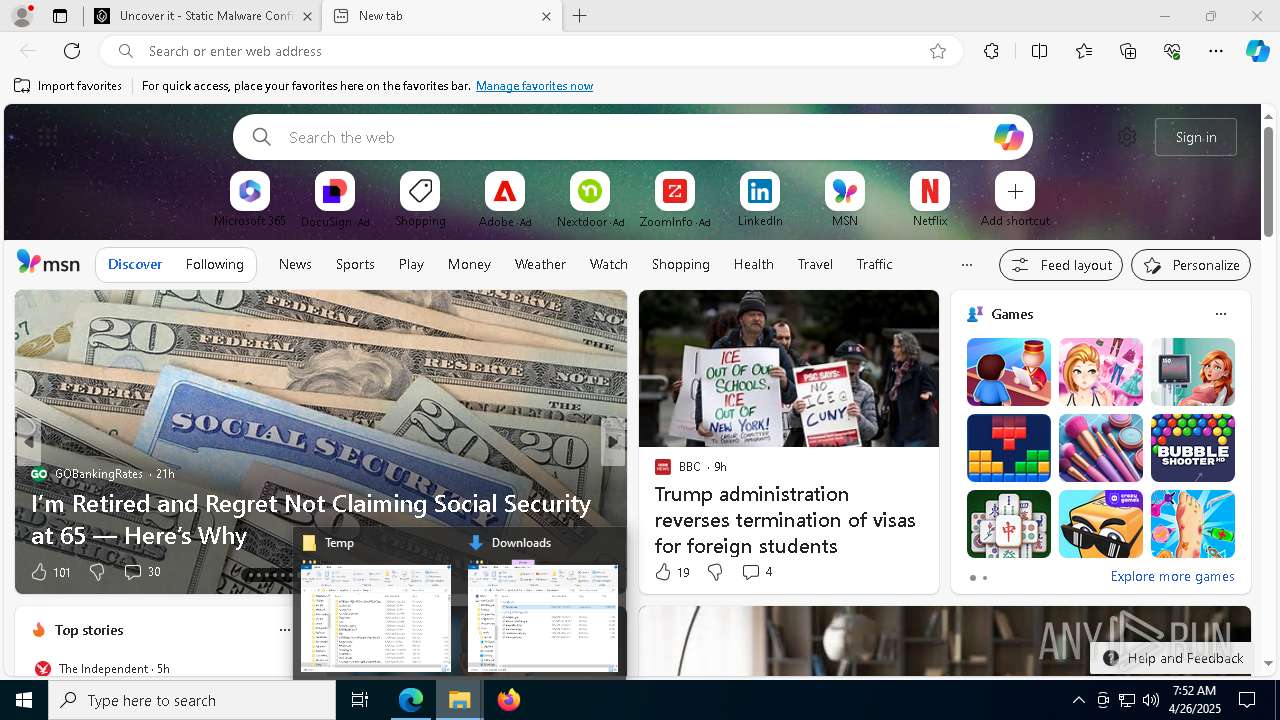Open Browser essentials heart icon

pos(1172,51)
